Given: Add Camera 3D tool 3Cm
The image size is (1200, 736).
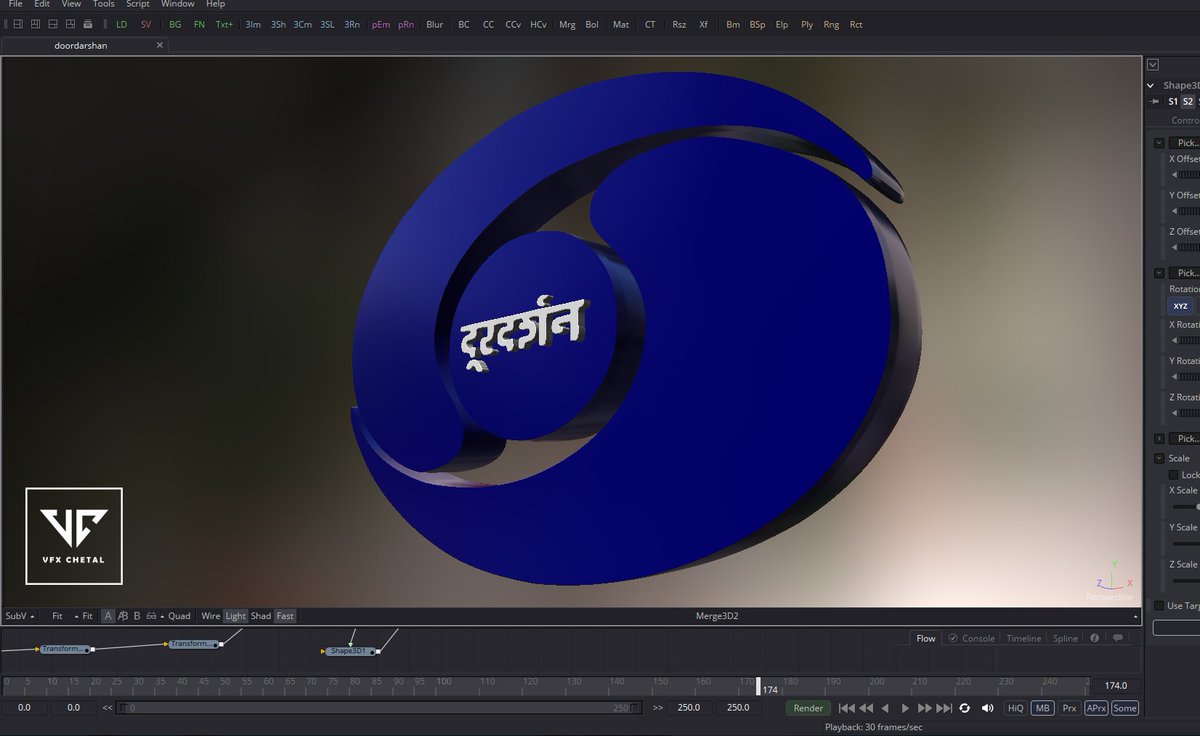Looking at the screenshot, I should point(302,24).
